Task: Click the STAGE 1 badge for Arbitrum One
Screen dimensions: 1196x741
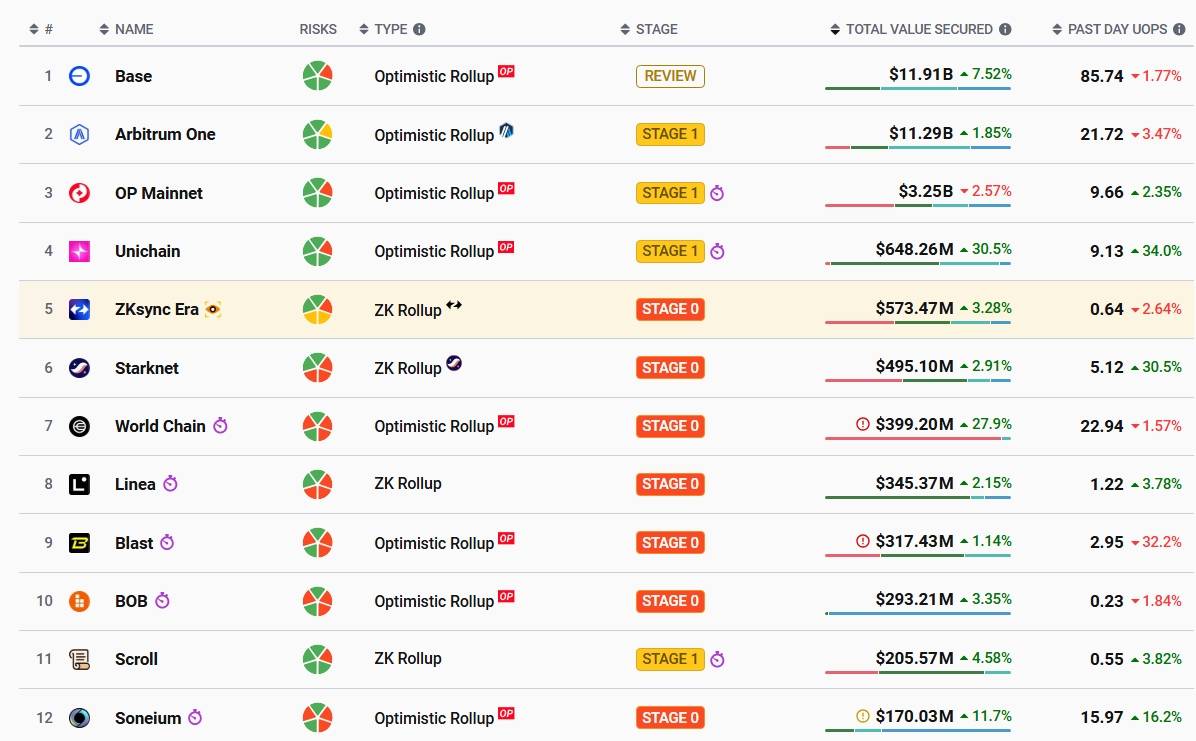Action: pyautogui.click(x=670, y=134)
